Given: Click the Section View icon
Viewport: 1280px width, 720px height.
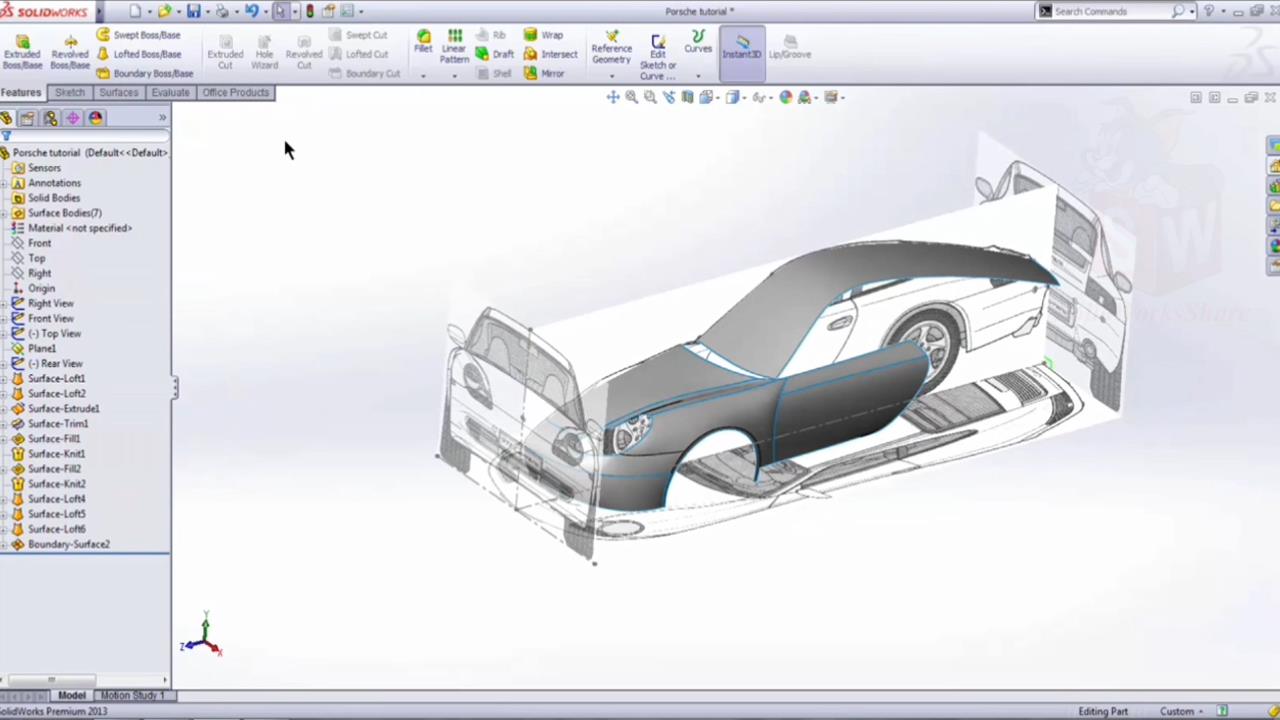Looking at the screenshot, I should click(x=687, y=97).
